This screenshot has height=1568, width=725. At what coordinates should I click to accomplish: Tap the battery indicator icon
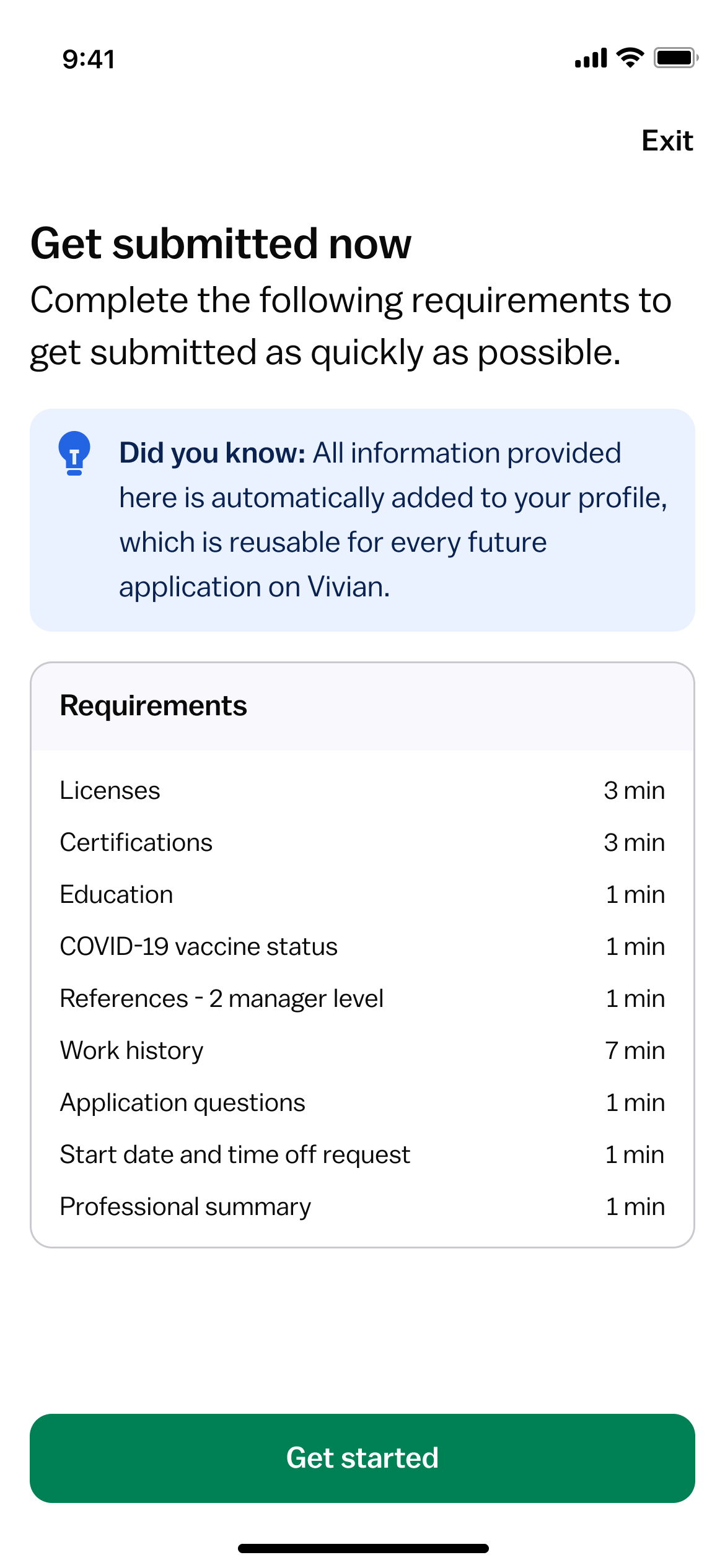[x=676, y=58]
